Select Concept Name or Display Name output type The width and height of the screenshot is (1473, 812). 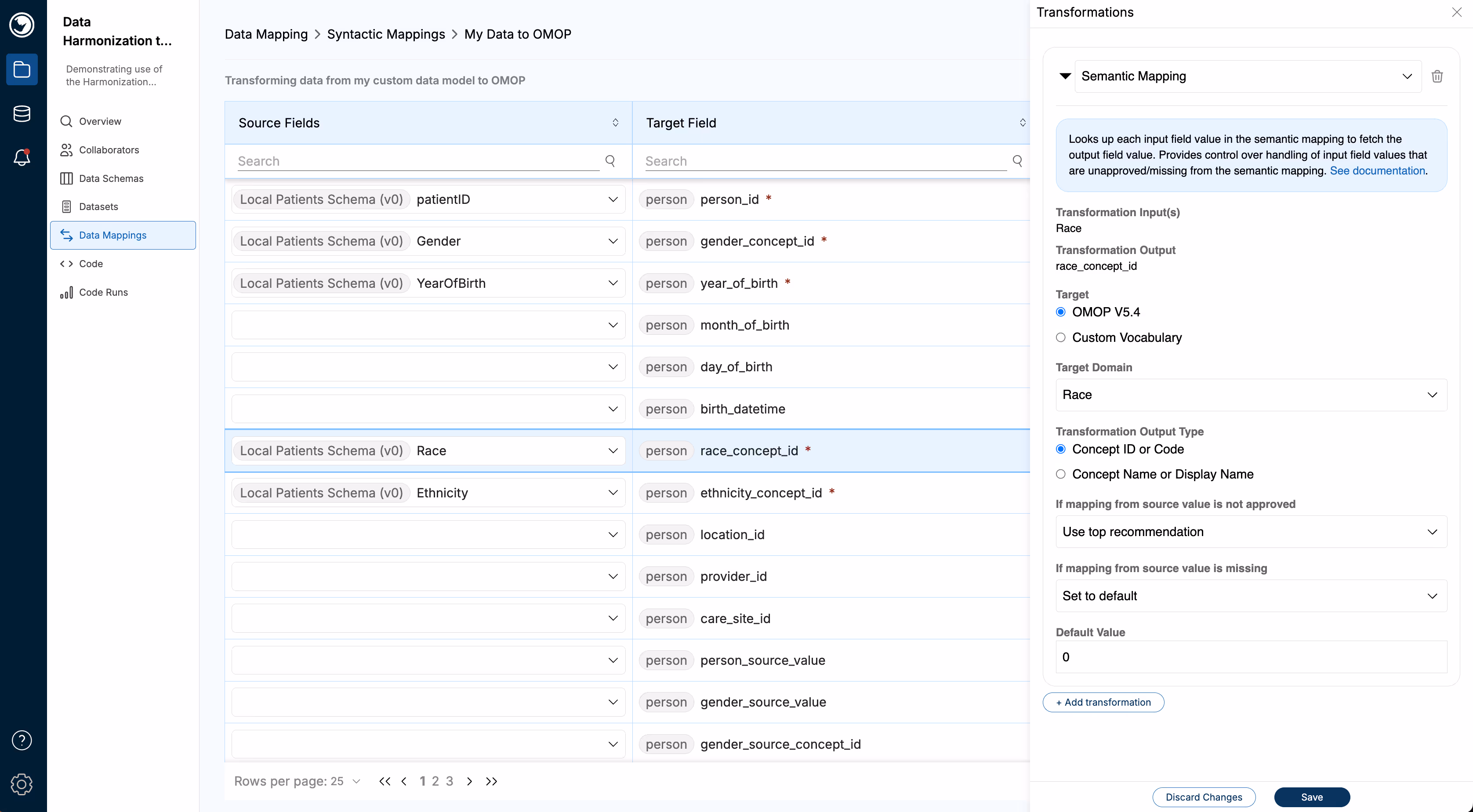click(x=1061, y=474)
